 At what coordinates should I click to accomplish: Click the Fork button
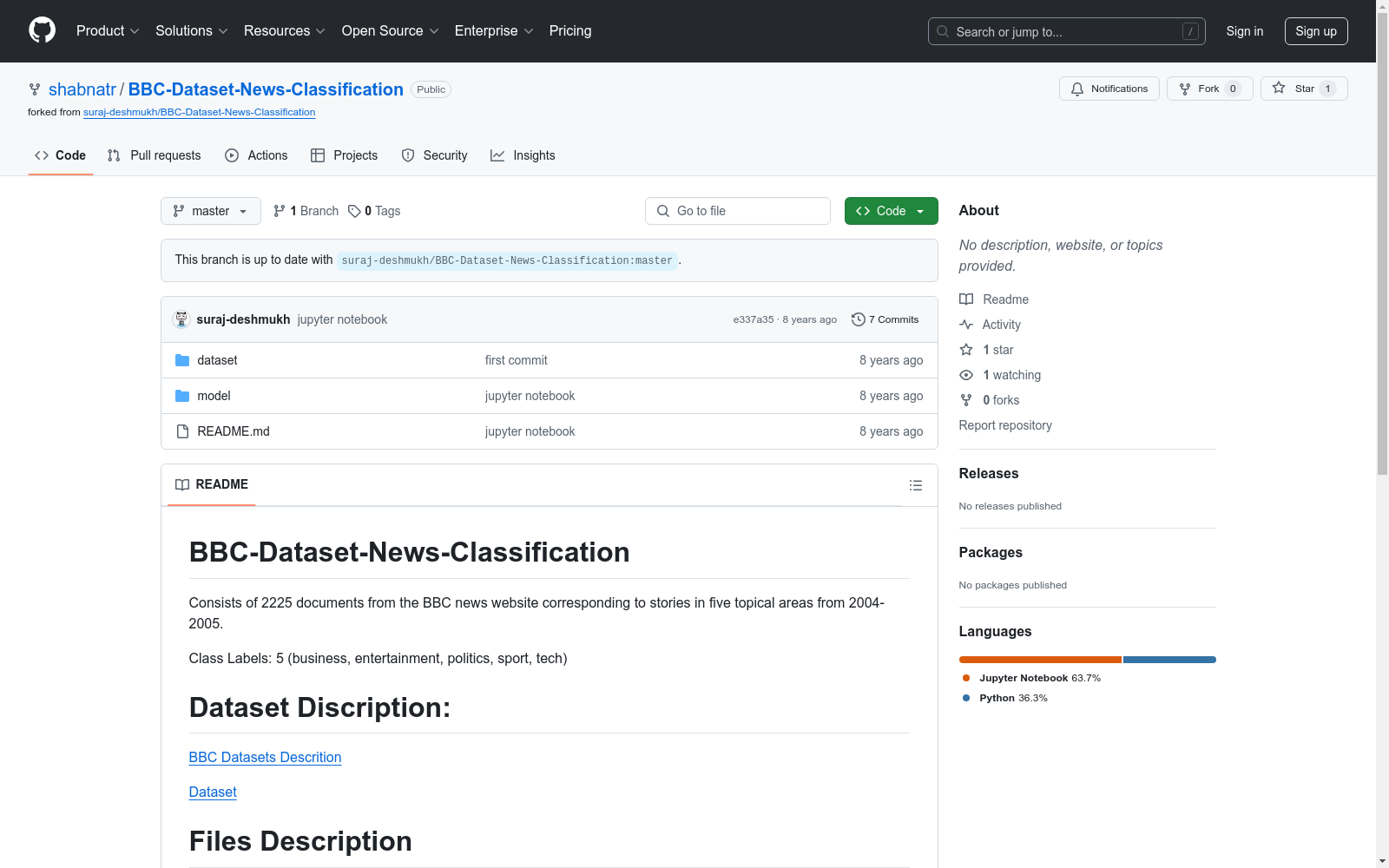tap(1210, 89)
